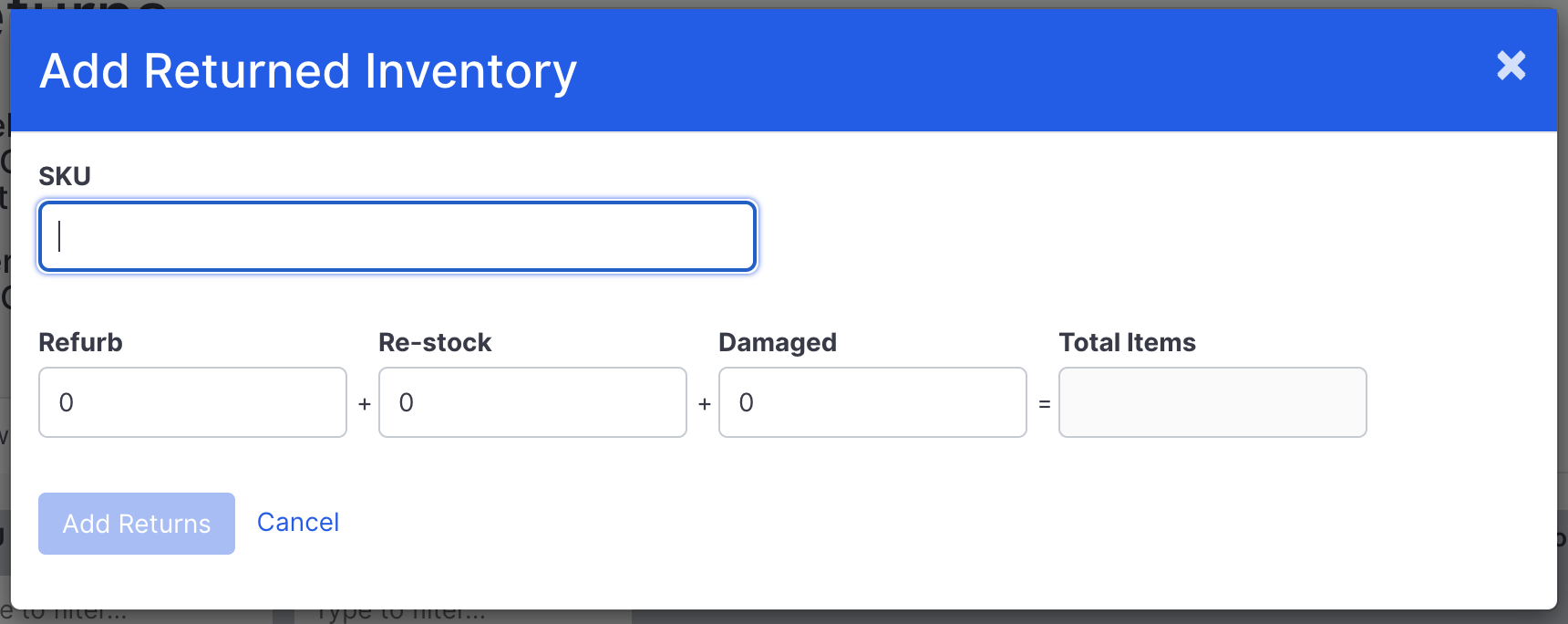Close the Add Returned Inventory dialog
Image resolution: width=1568 pixels, height=624 pixels.
1511,65
